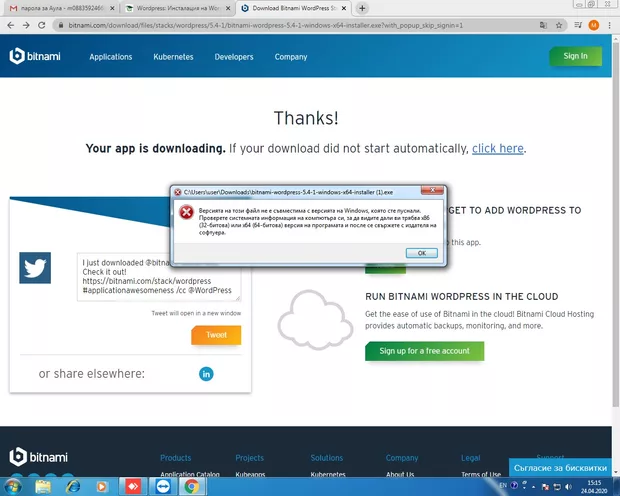Click the cloud illustration
Viewport: 620px width, 496px height.
pos(315,320)
